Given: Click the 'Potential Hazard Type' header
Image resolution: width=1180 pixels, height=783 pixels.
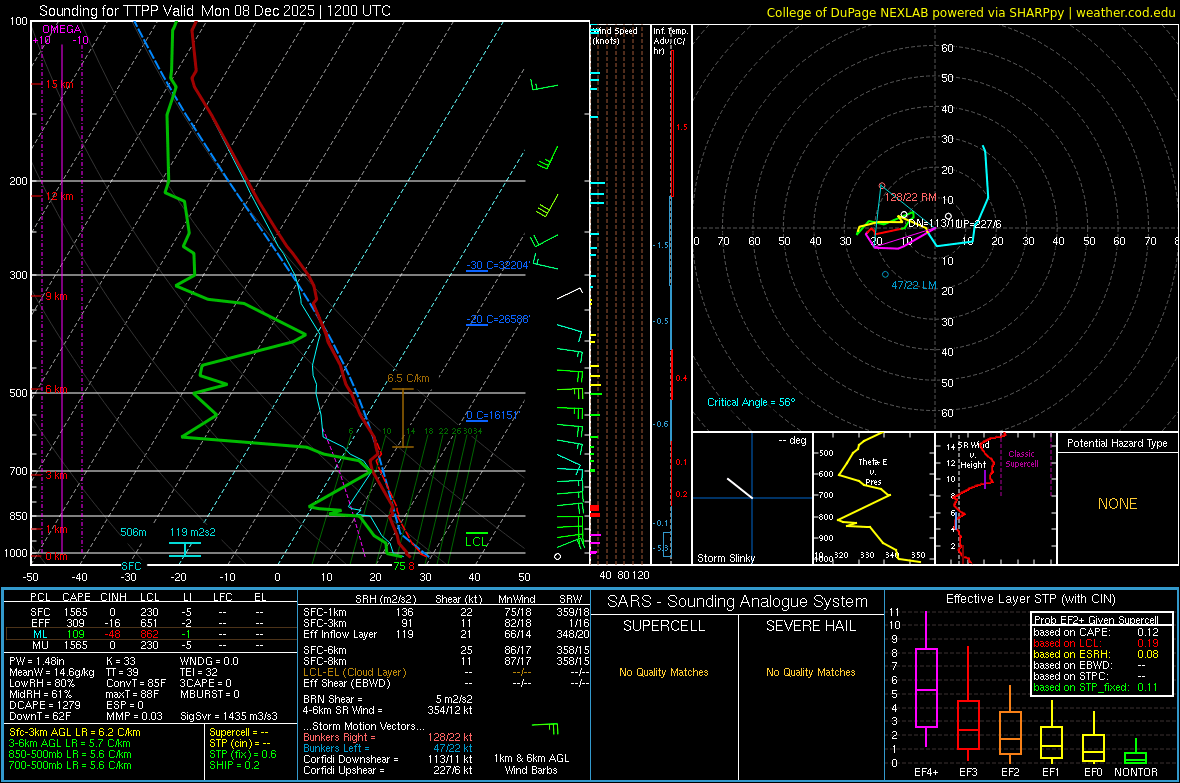Looking at the screenshot, I should click(1117, 443).
